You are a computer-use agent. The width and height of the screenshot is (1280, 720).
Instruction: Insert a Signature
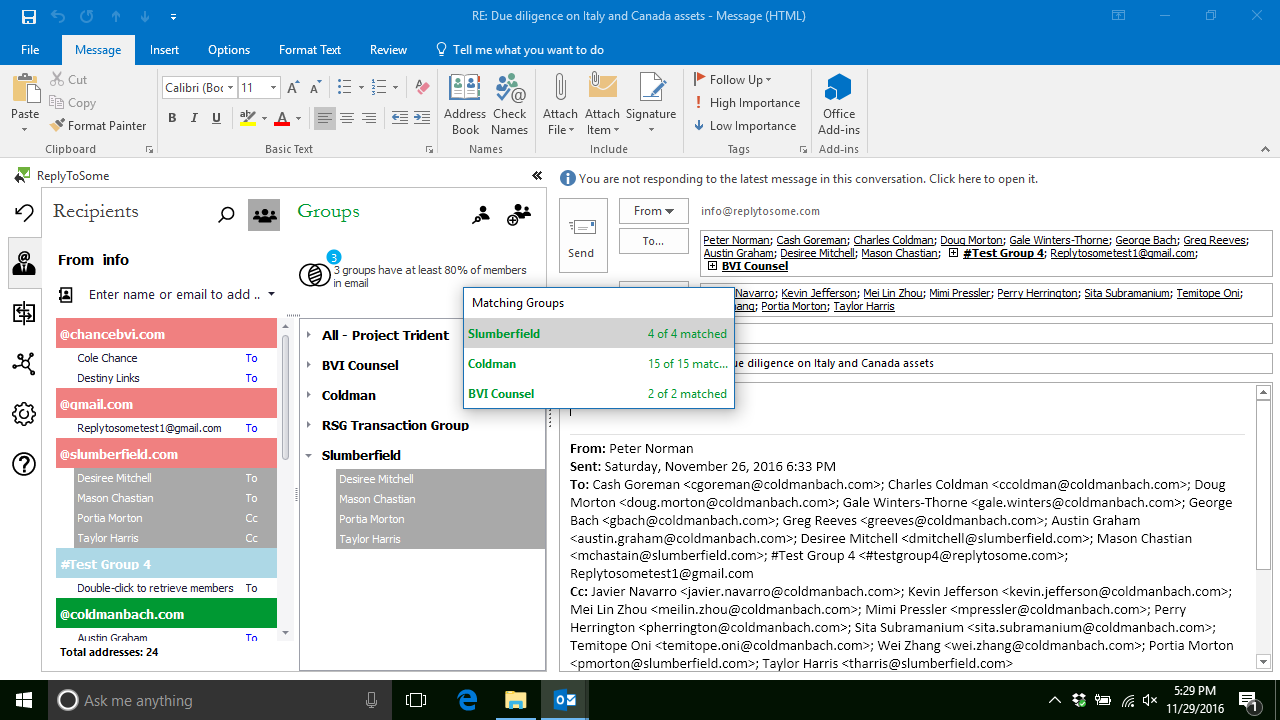coord(651,104)
